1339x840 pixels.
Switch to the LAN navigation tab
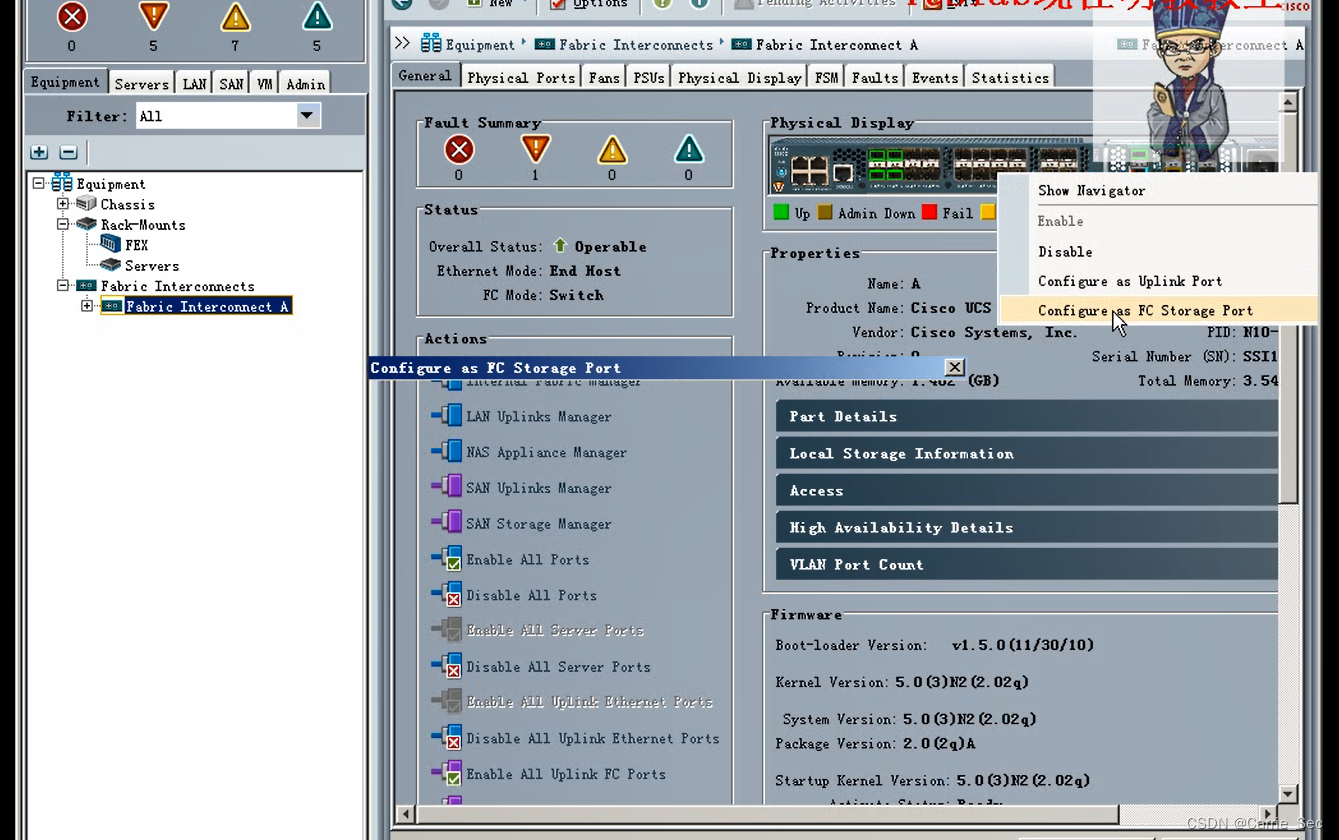coord(194,84)
